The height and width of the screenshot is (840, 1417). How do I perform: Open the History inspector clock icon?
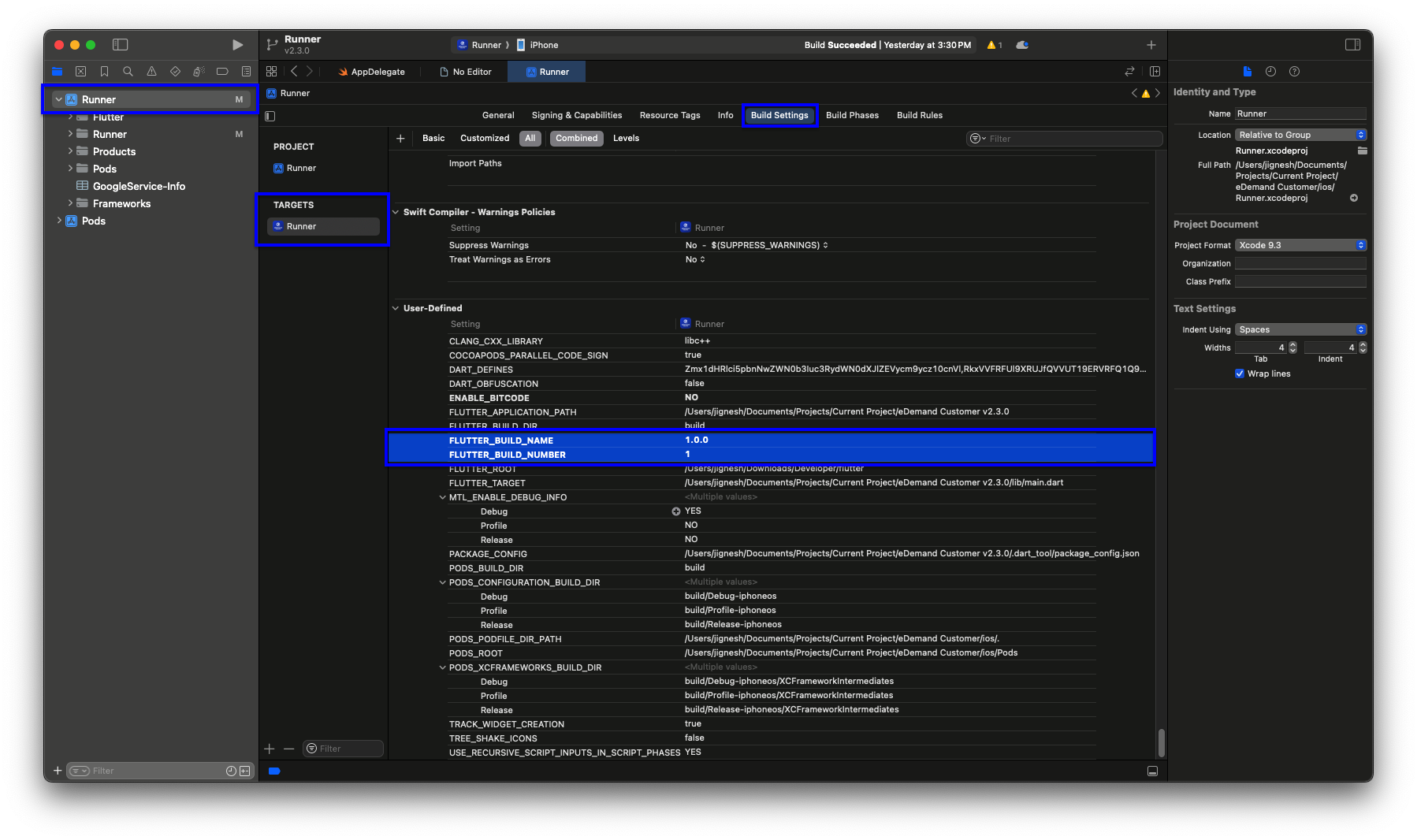click(1270, 72)
